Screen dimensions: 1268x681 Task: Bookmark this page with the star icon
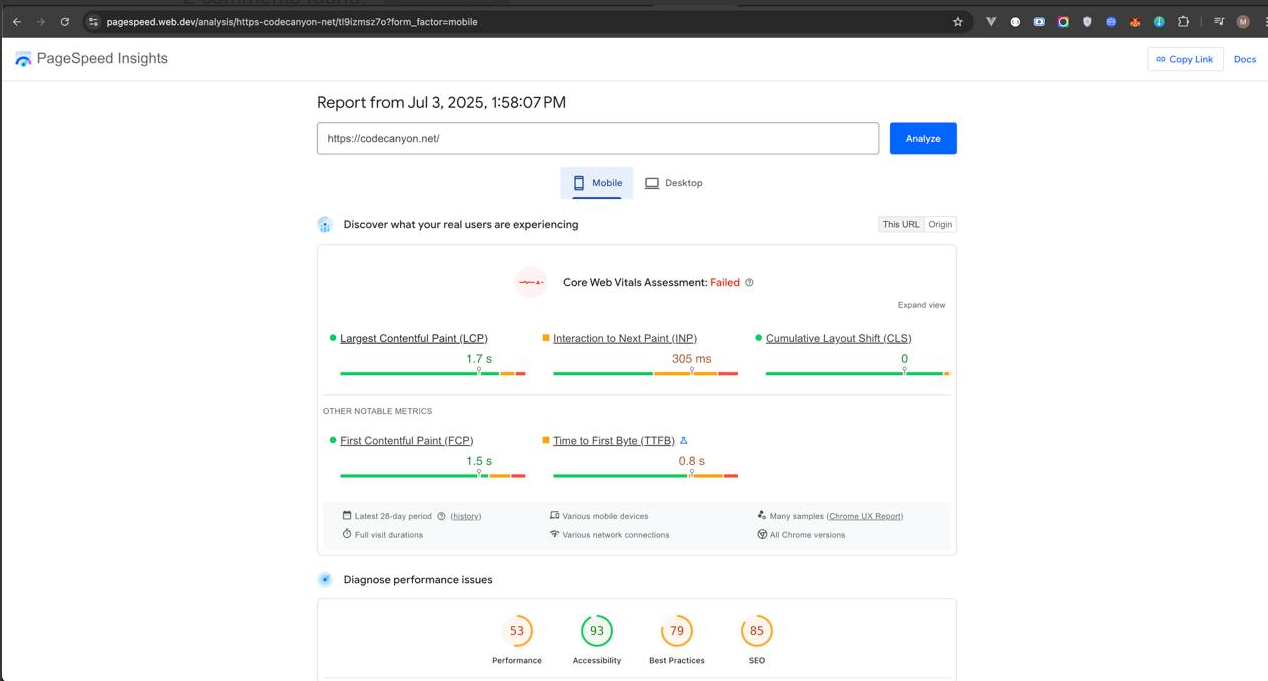[x=957, y=21]
